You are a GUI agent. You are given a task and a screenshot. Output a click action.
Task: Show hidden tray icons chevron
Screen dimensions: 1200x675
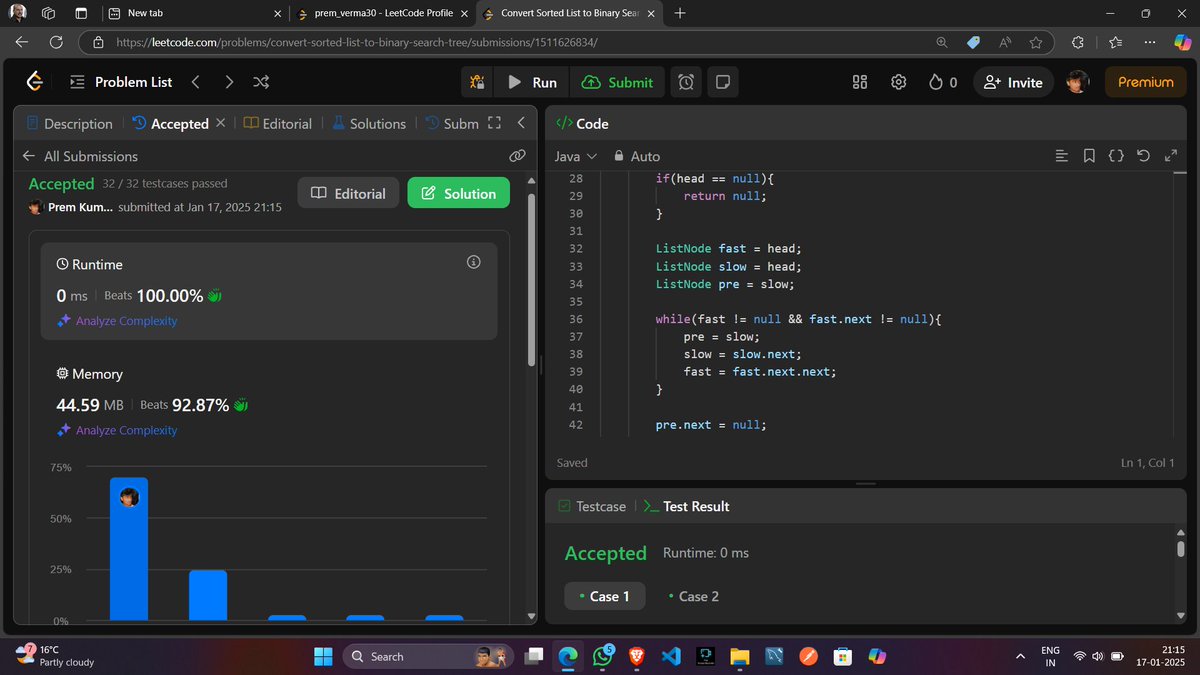1020,656
